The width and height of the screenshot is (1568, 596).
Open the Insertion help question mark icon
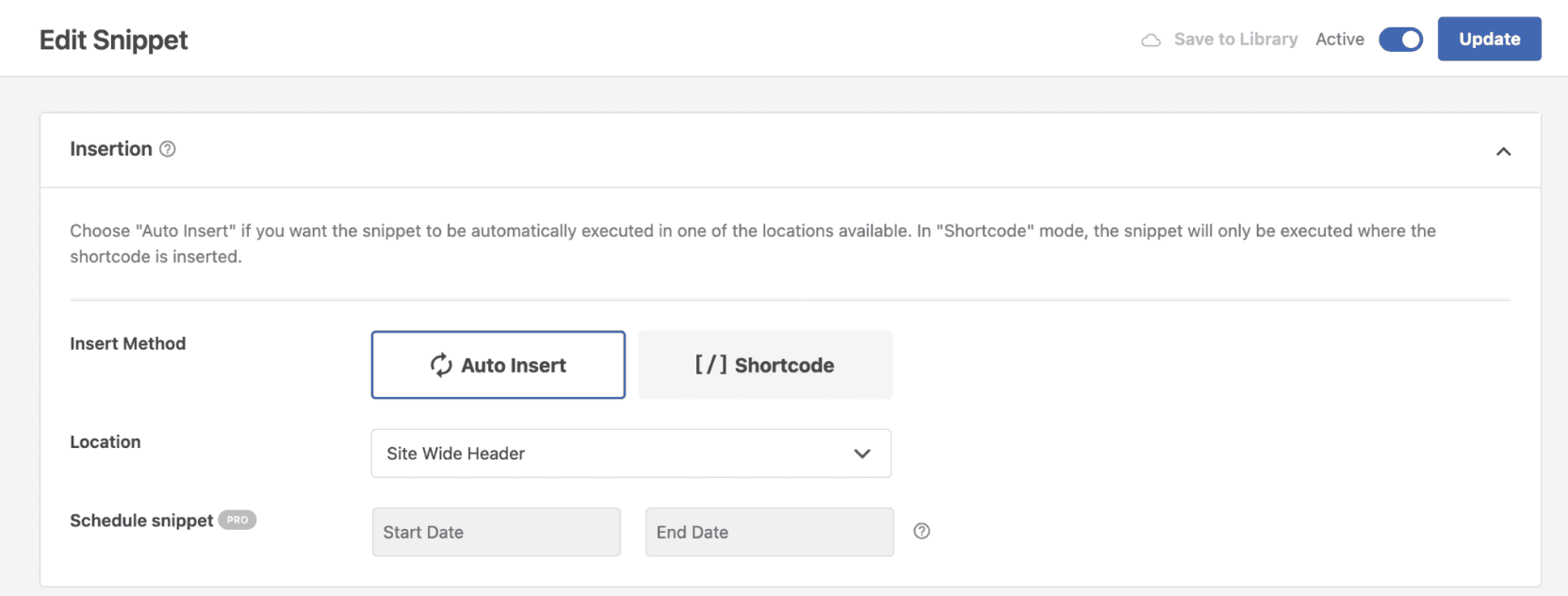pos(168,149)
